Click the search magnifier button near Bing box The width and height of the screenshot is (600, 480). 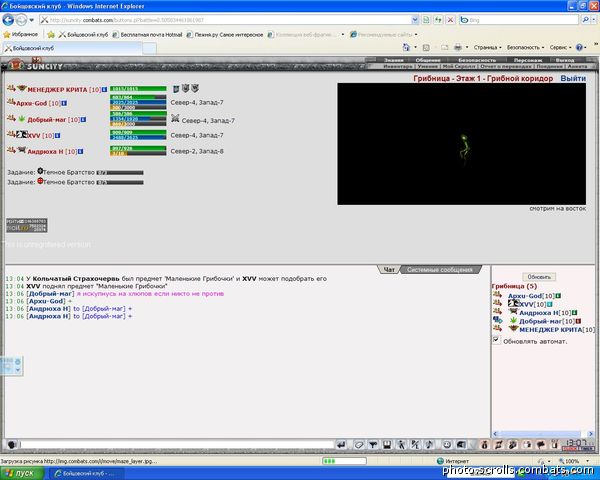click(x=585, y=20)
